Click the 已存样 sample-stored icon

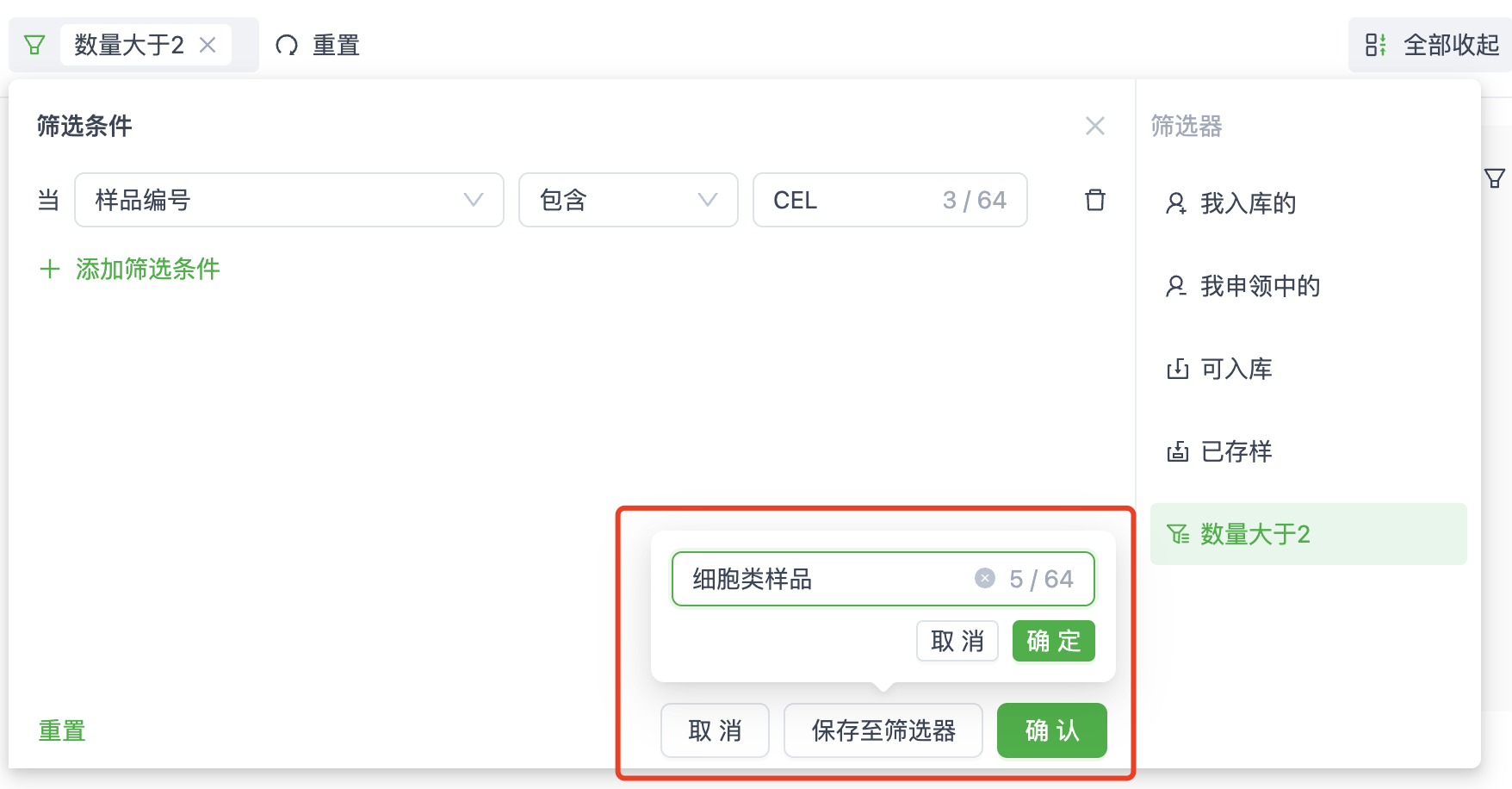1177,451
